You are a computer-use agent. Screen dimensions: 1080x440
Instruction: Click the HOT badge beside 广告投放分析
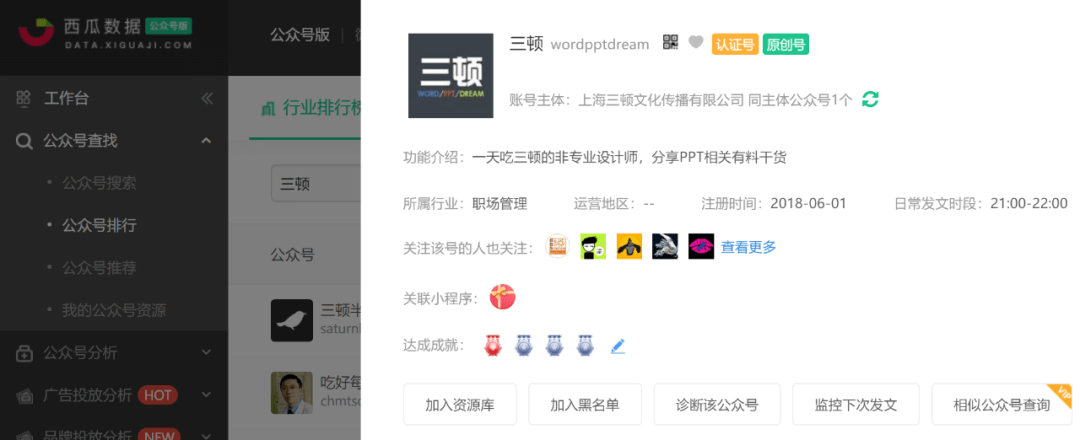157,395
